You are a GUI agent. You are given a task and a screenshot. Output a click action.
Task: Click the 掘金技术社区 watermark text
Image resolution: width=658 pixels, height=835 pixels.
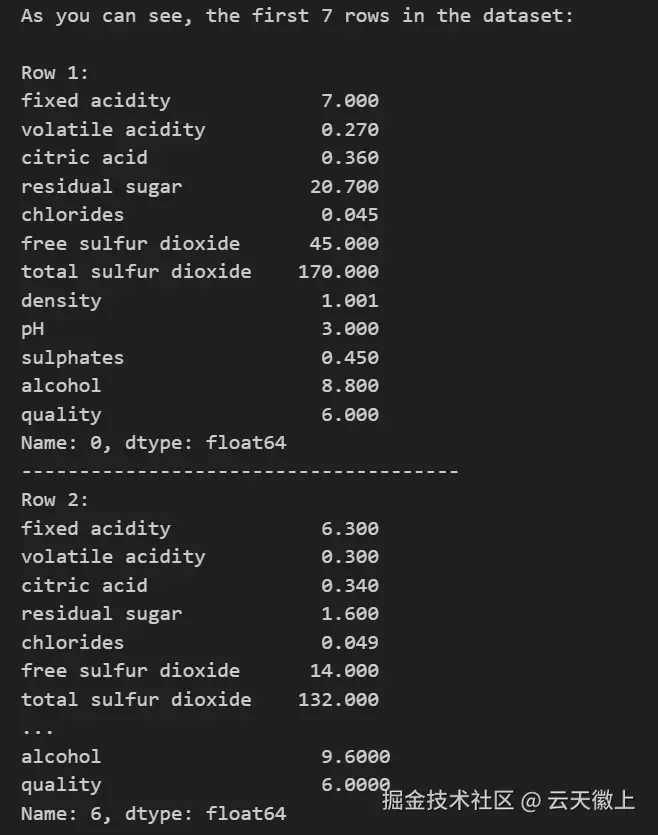click(447, 799)
